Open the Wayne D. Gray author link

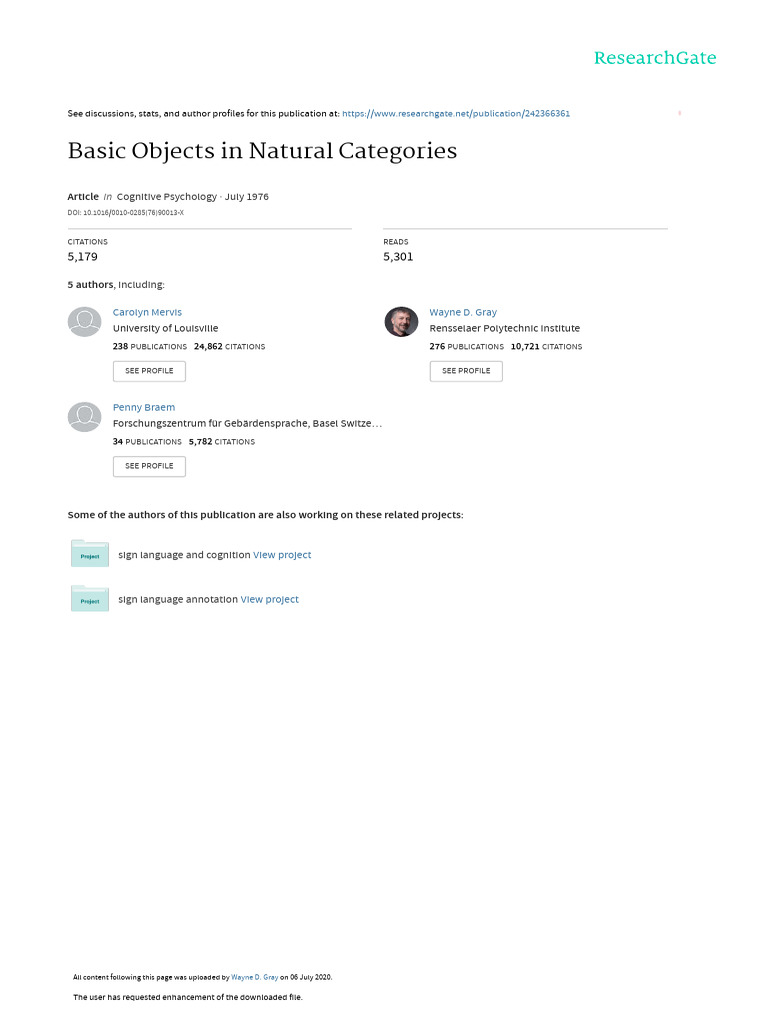coord(463,312)
